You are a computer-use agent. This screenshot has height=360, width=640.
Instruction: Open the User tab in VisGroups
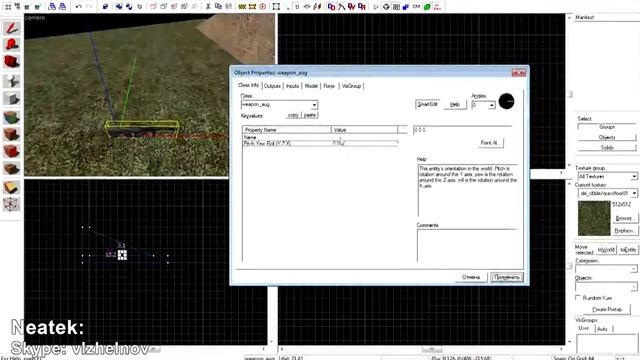(584, 328)
